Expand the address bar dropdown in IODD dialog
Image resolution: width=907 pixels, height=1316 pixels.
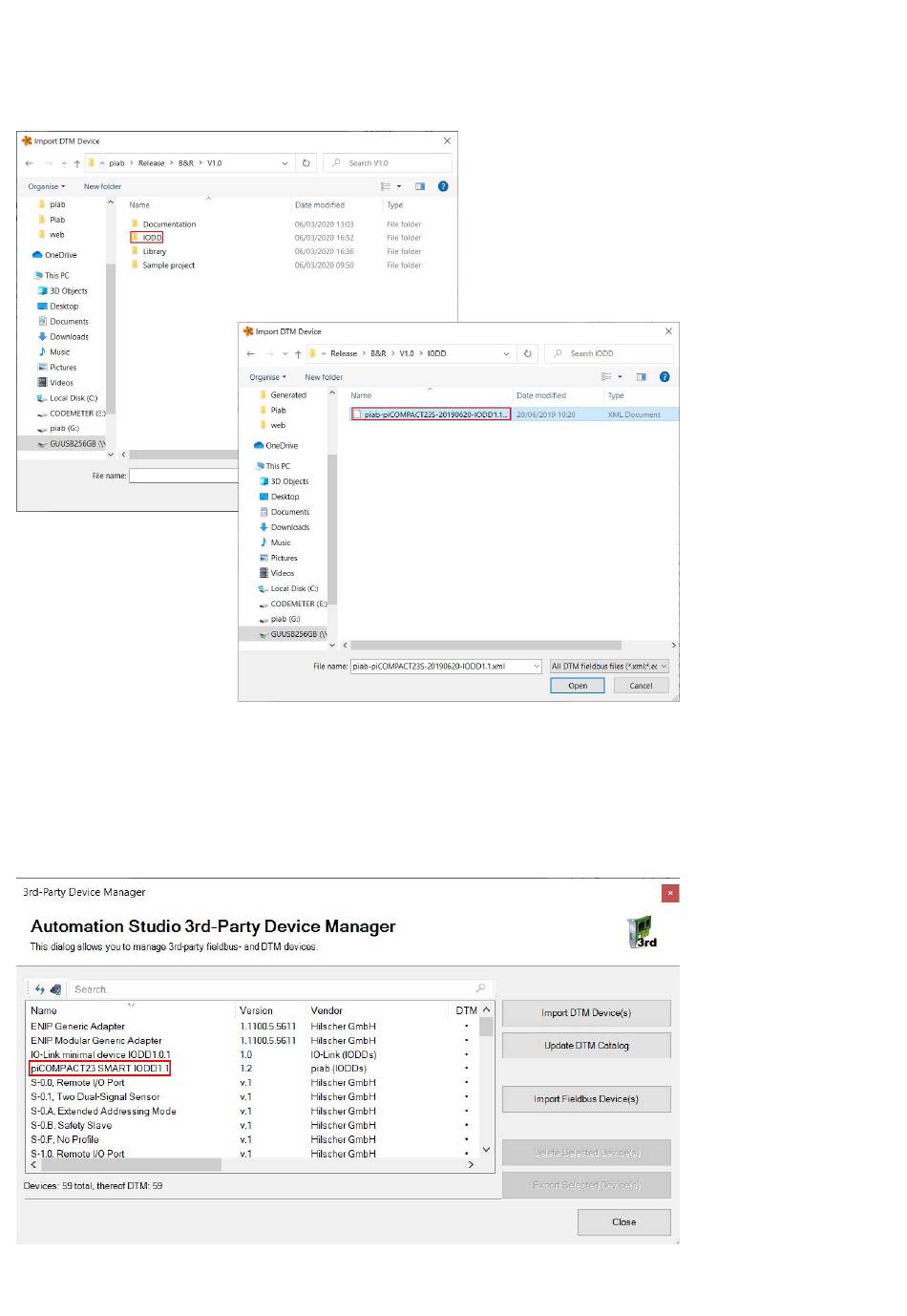tap(506, 353)
